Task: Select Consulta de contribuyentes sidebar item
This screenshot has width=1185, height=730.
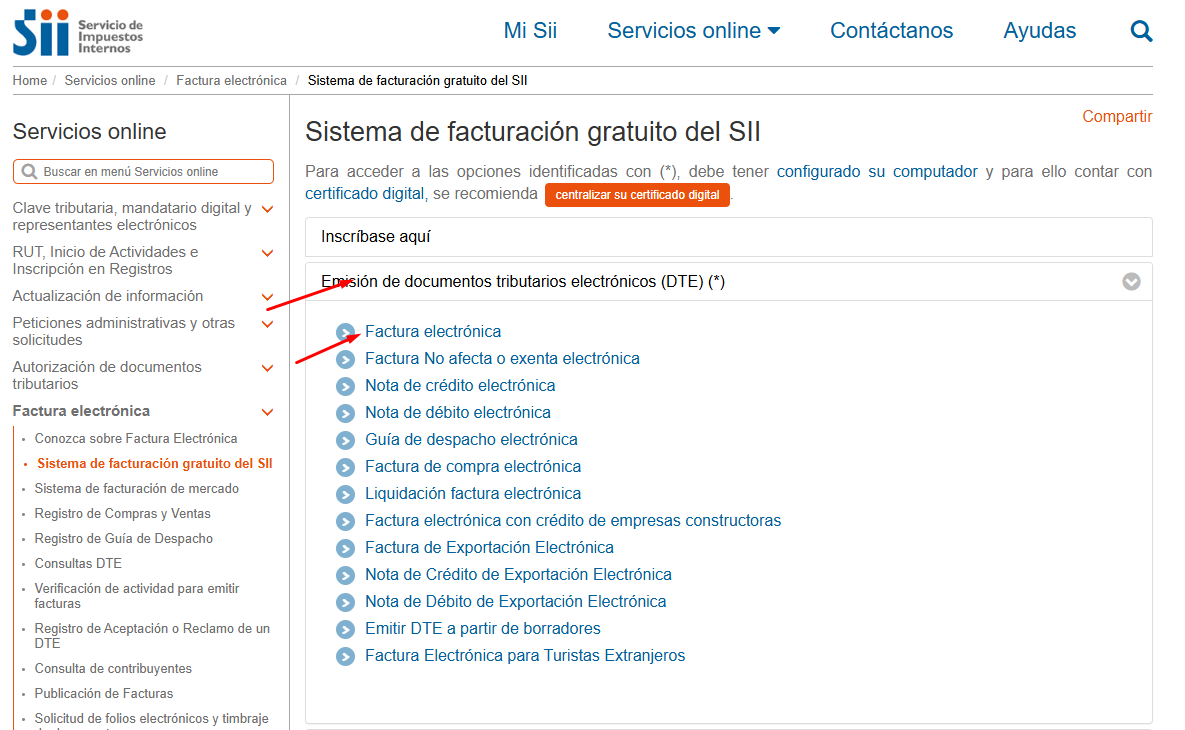Action: click(x=113, y=669)
